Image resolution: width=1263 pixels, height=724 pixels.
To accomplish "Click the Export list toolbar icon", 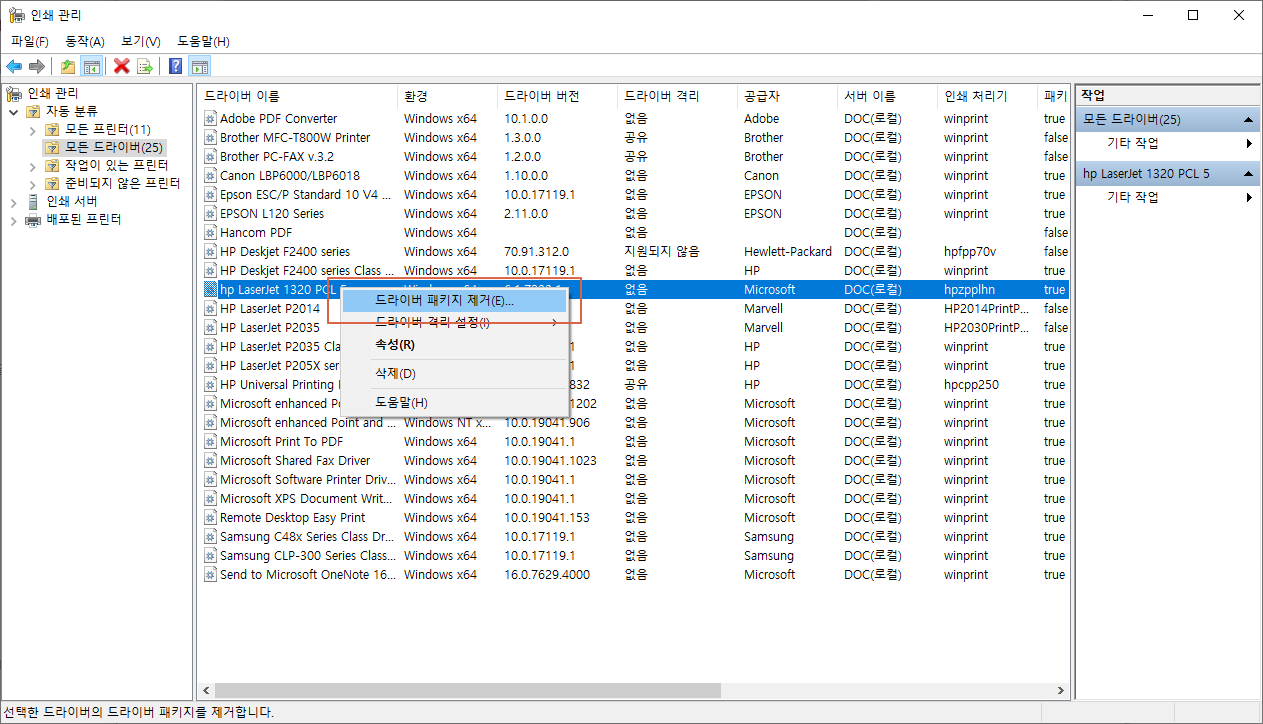I will click(145, 66).
